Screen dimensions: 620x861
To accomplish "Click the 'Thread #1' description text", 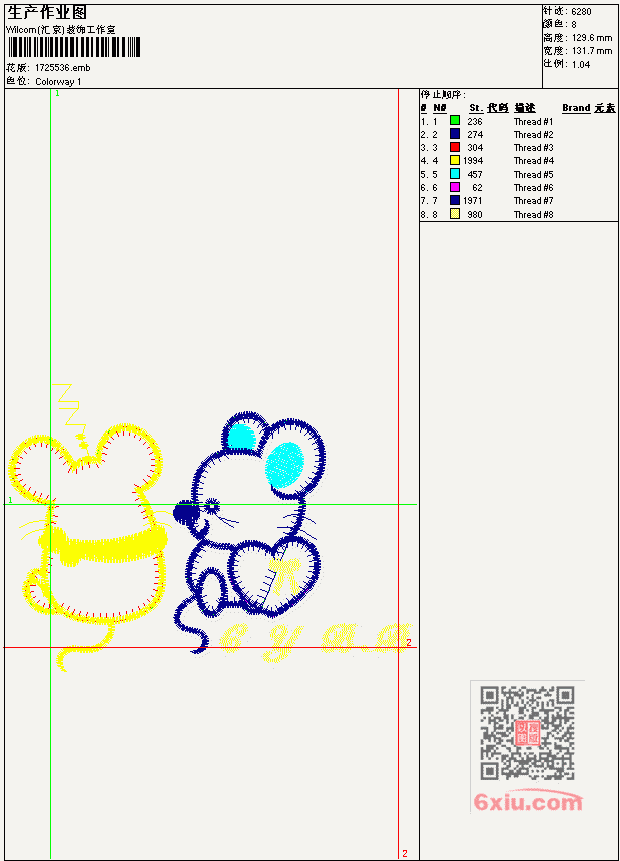I will [x=533, y=121].
